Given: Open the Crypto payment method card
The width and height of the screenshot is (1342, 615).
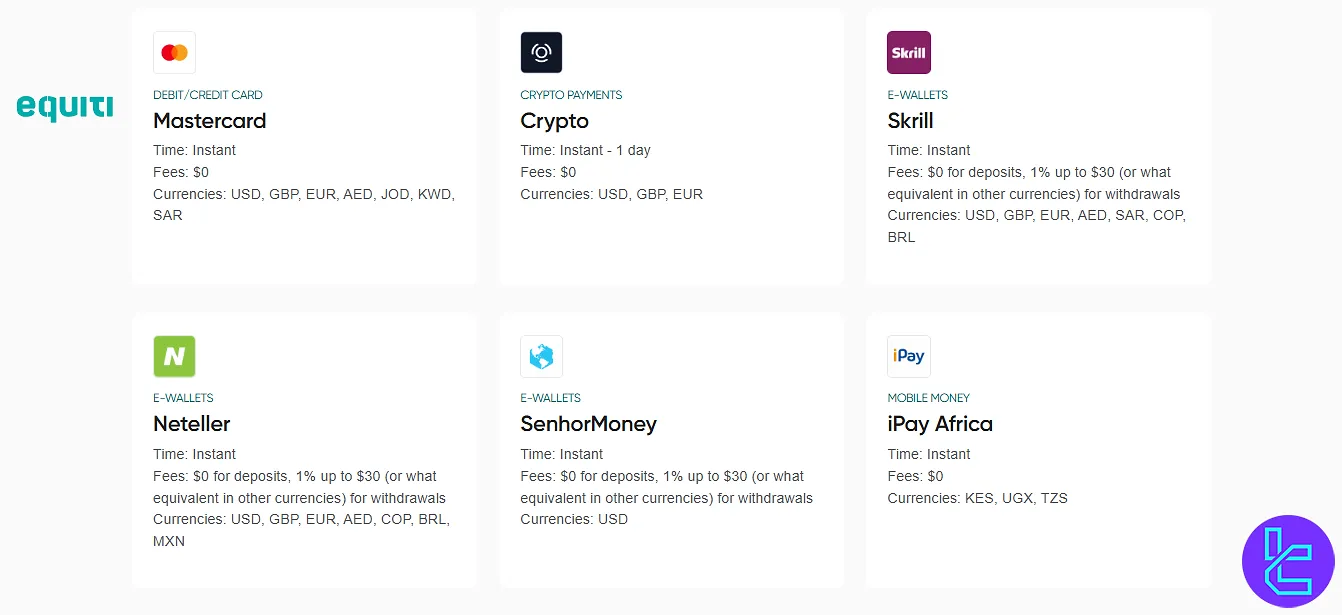Looking at the screenshot, I should tap(671, 145).
